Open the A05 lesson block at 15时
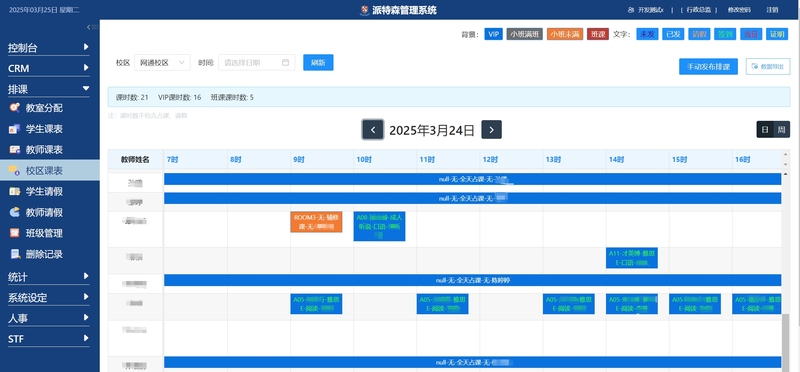The height and width of the screenshot is (372, 800). [695, 304]
